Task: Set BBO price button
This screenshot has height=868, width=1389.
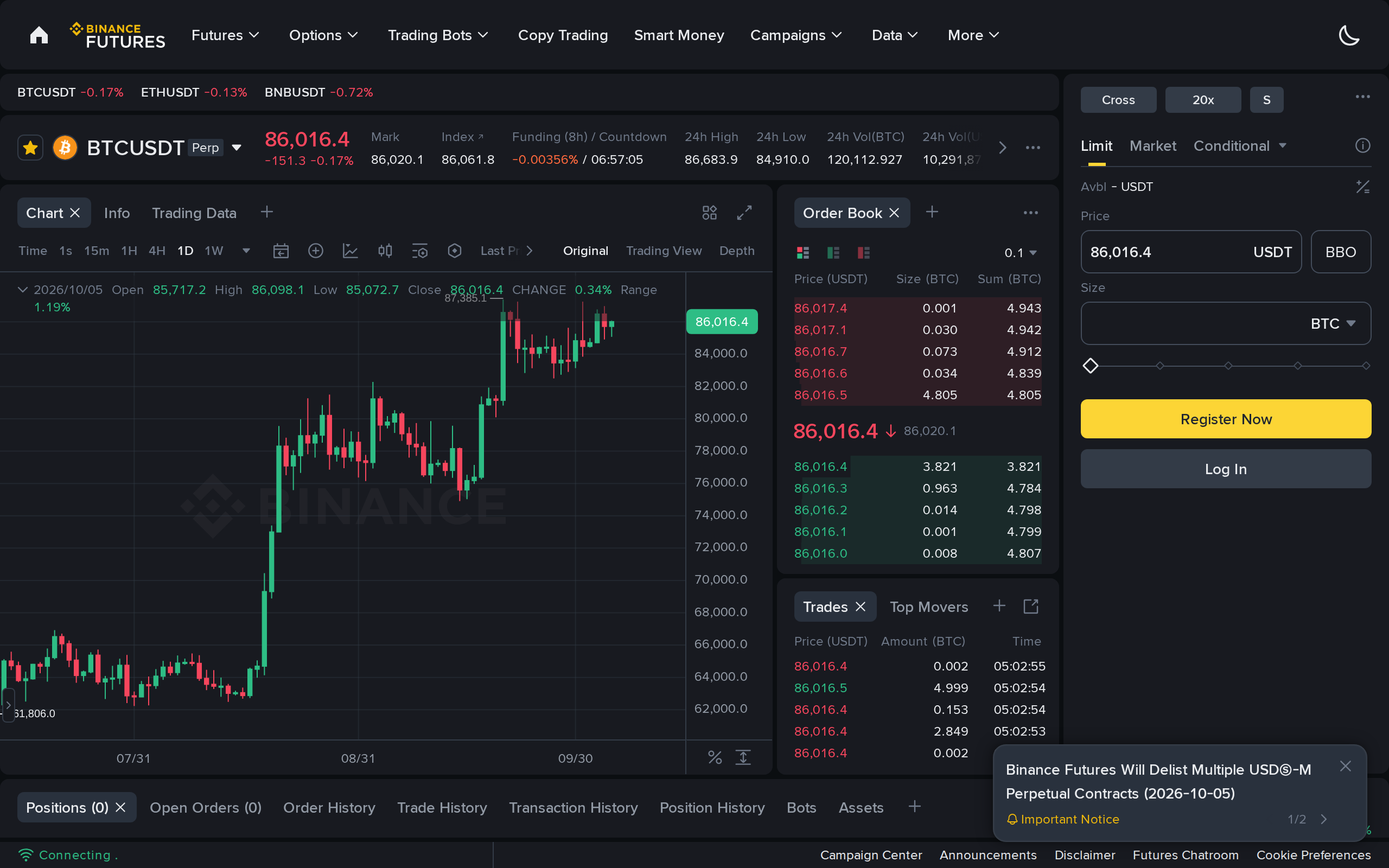Action: [x=1340, y=252]
